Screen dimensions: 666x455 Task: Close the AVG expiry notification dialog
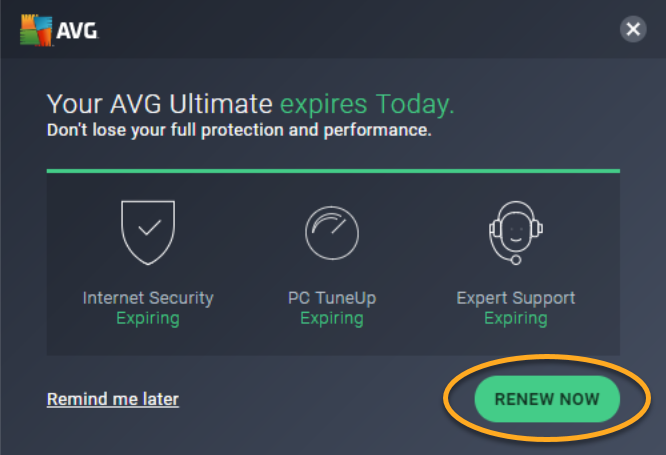click(x=633, y=29)
